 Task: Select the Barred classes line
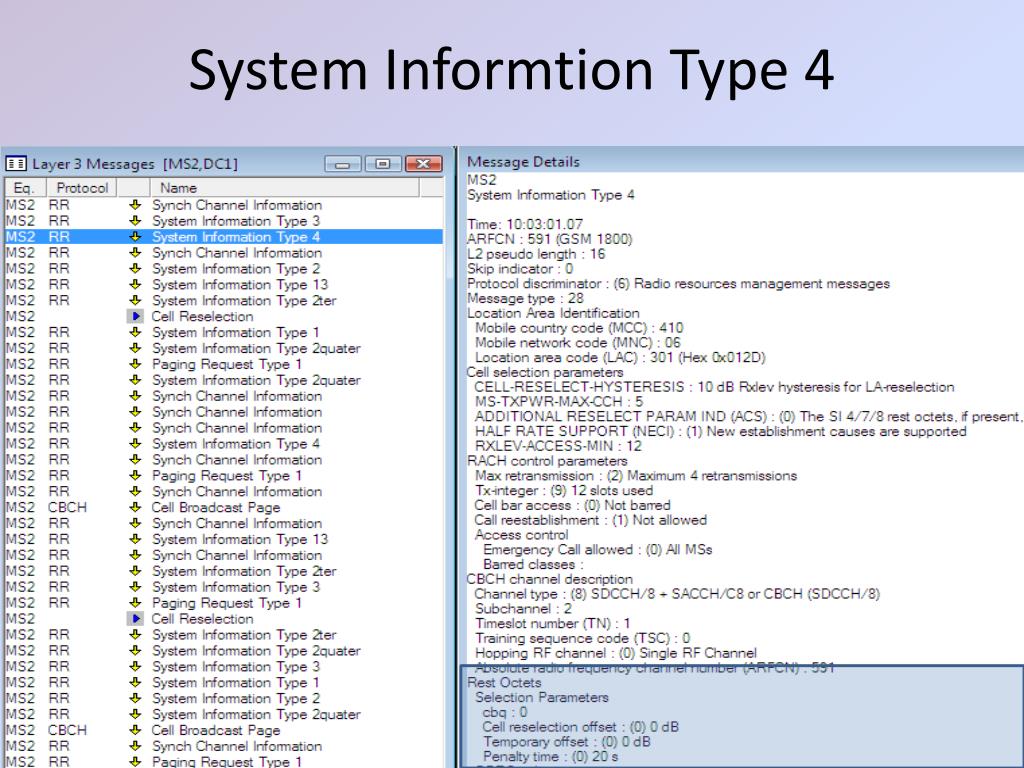533,564
